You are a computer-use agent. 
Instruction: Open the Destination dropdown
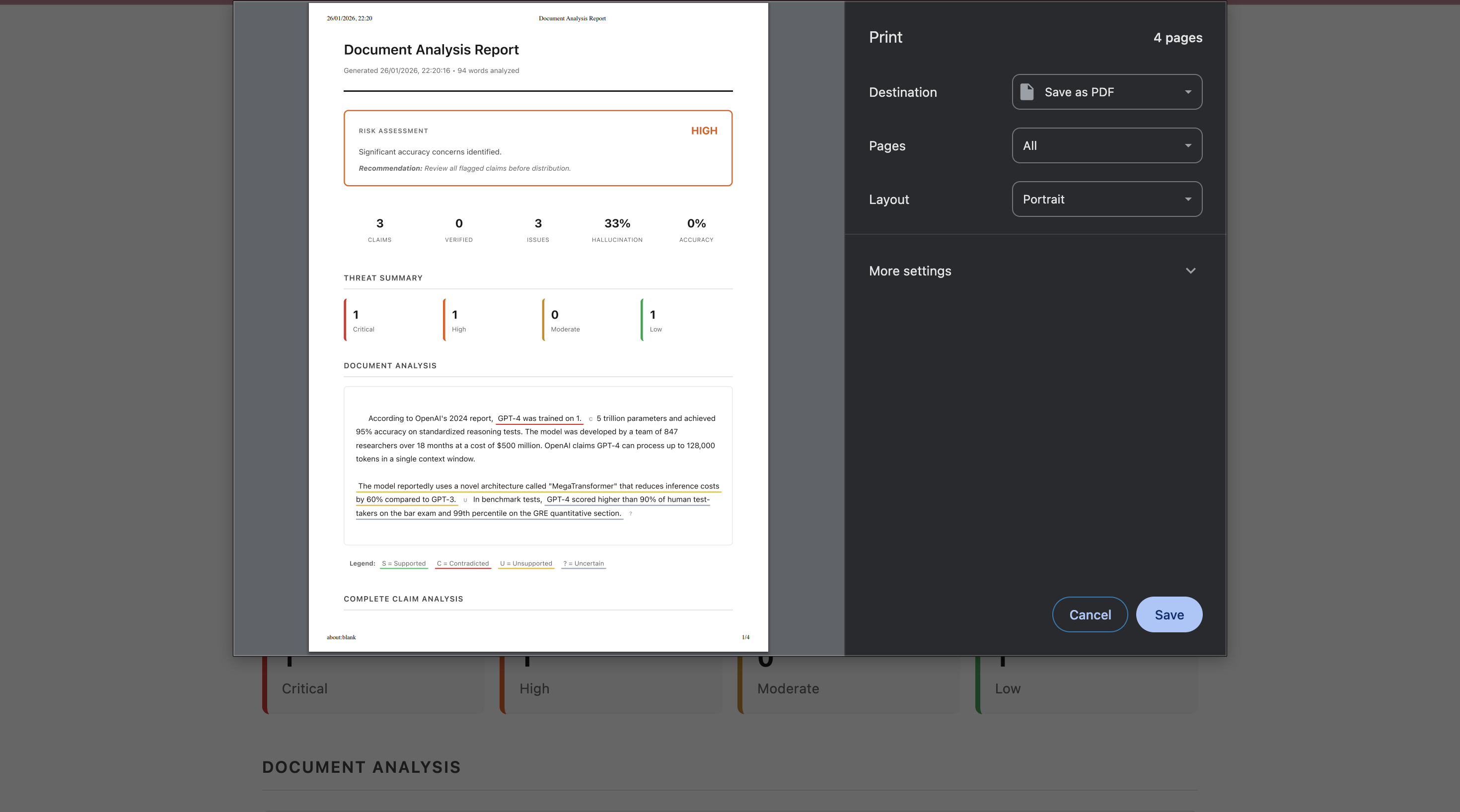coord(1106,91)
